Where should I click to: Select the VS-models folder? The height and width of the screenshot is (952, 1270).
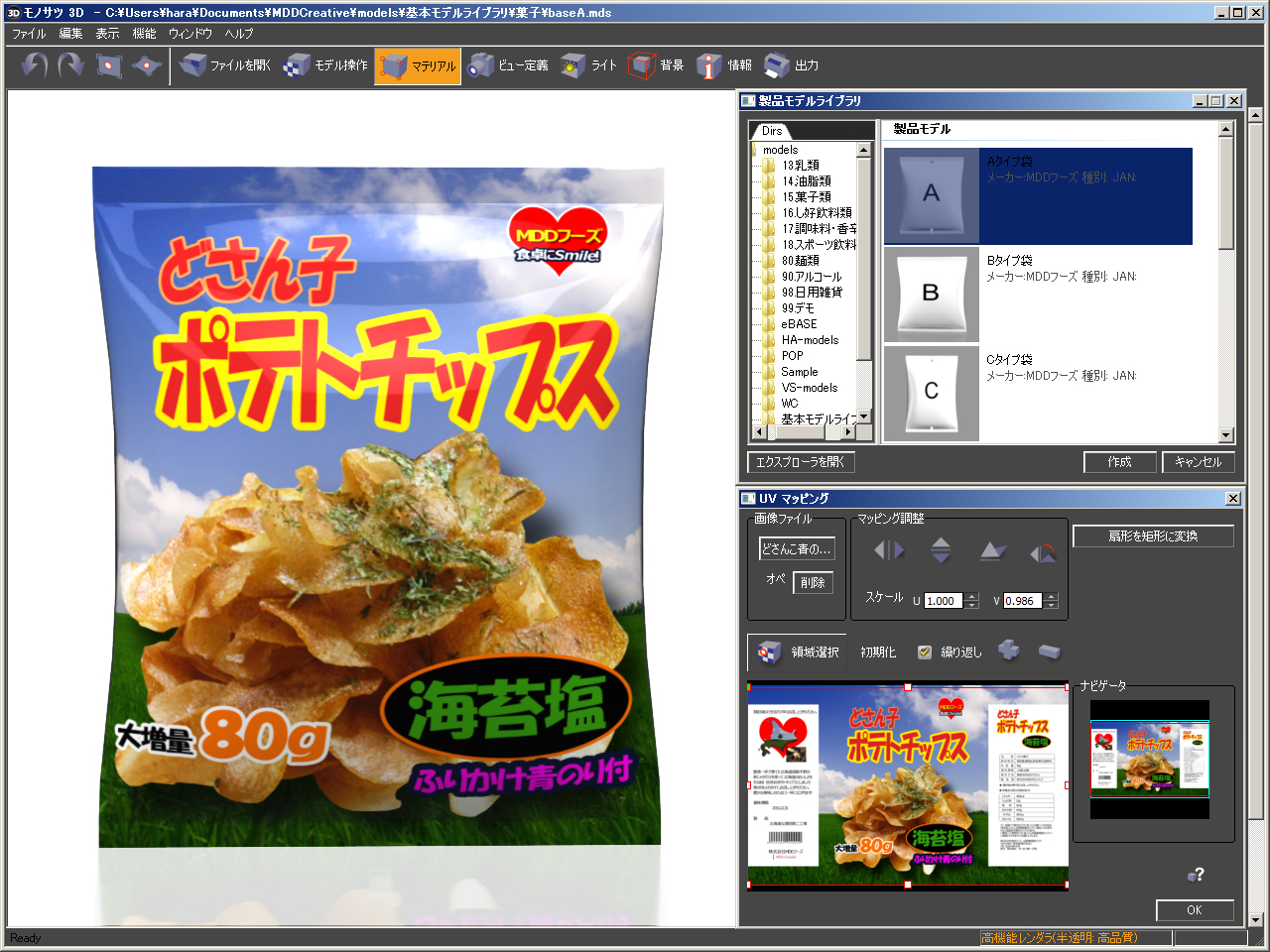click(810, 388)
